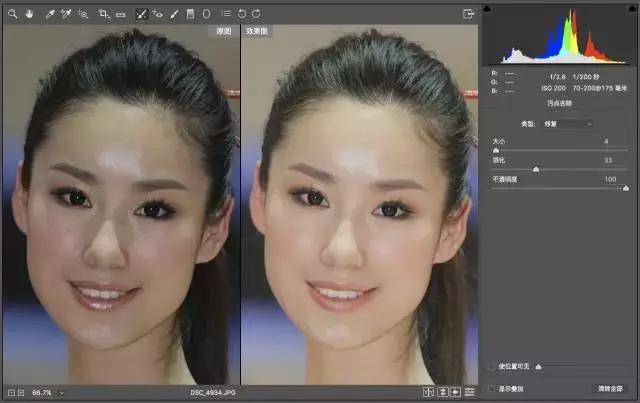
Task: Select the active Spot Removal tool
Action: pyautogui.click(x=141, y=14)
